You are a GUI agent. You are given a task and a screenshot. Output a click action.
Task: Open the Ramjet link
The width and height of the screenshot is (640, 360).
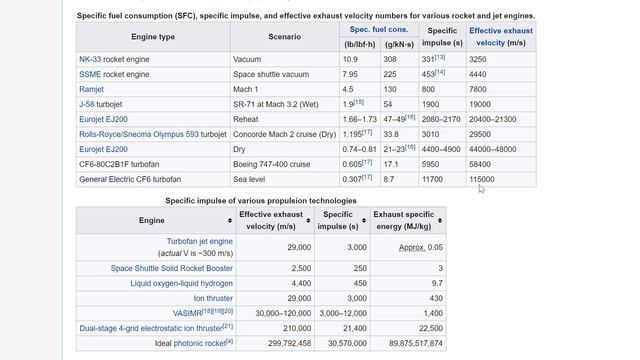coord(91,89)
